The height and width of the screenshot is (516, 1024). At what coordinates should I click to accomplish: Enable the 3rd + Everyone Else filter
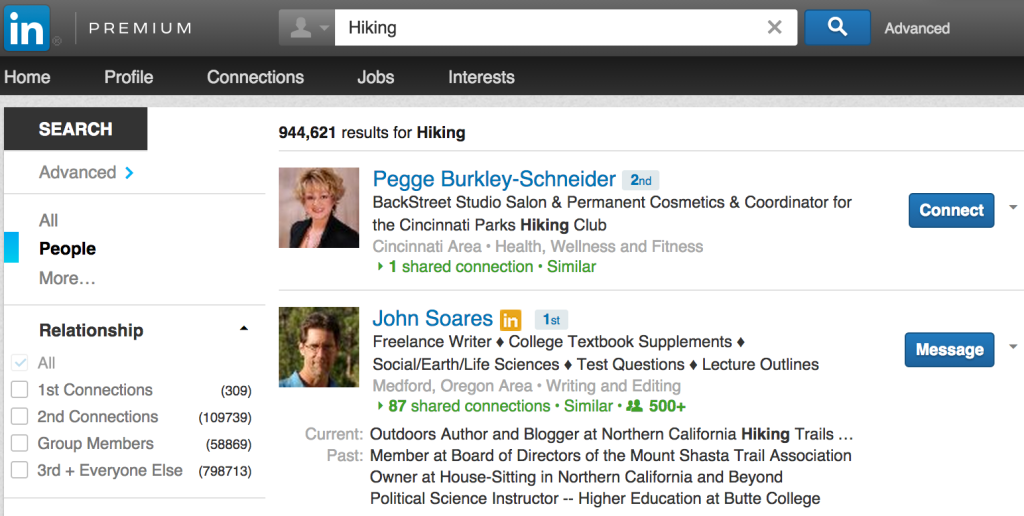pyautogui.click(x=20, y=470)
